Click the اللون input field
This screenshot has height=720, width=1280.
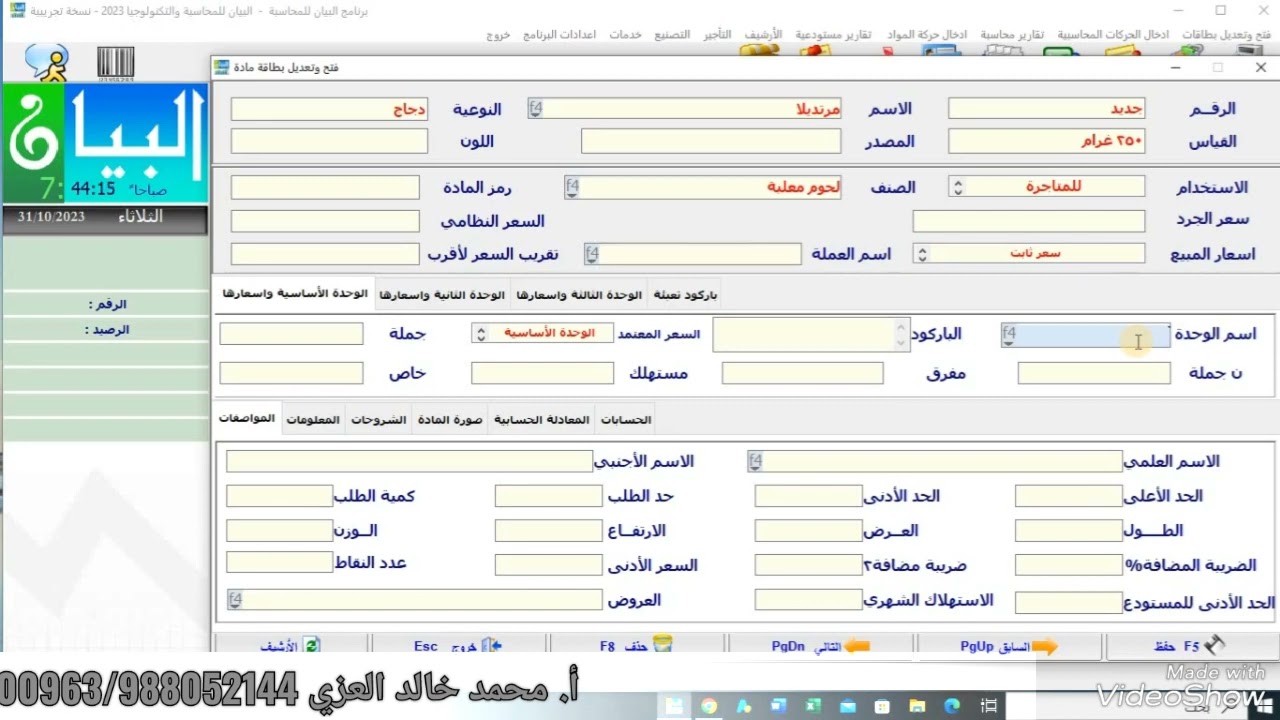[x=329, y=141]
